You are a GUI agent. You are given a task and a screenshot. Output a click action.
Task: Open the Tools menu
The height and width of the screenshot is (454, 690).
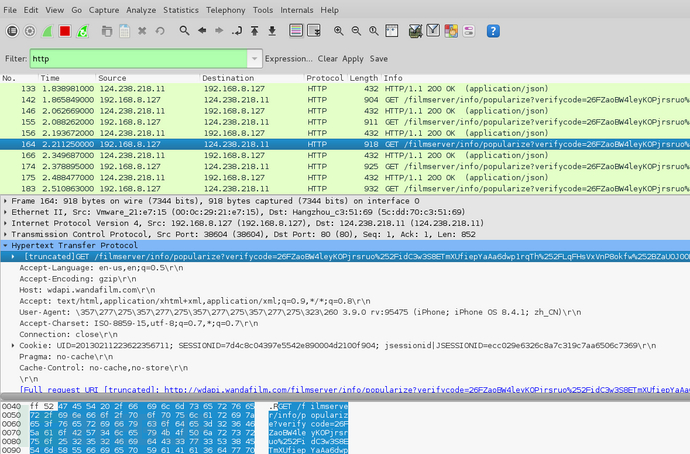pos(263,10)
